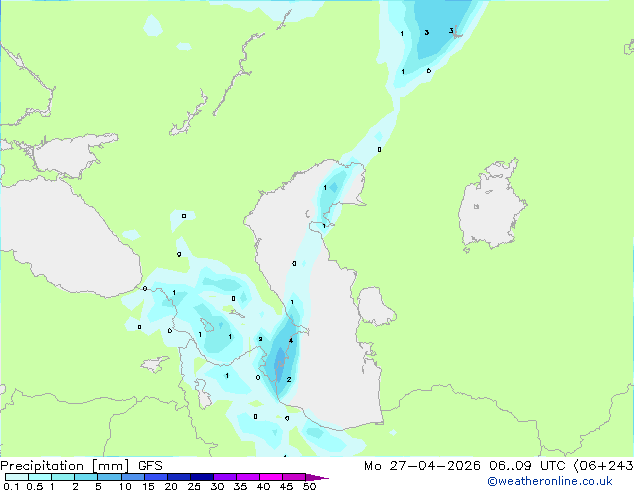Click the 'Mo' weekday label
This screenshot has height=490, width=634.
(x=372, y=466)
